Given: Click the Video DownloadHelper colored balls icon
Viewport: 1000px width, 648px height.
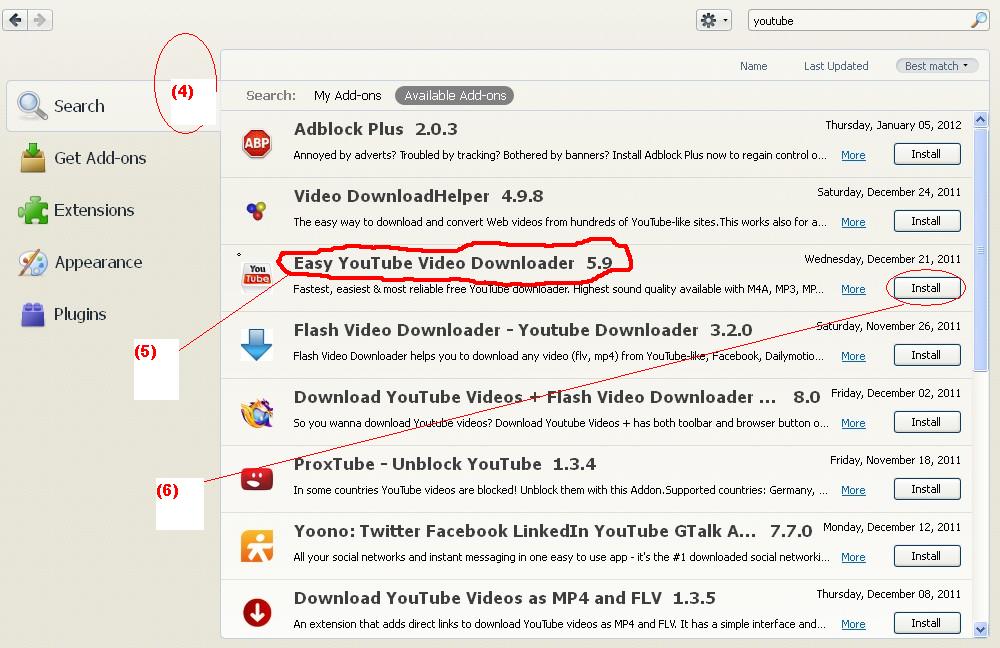Looking at the screenshot, I should 256,210.
